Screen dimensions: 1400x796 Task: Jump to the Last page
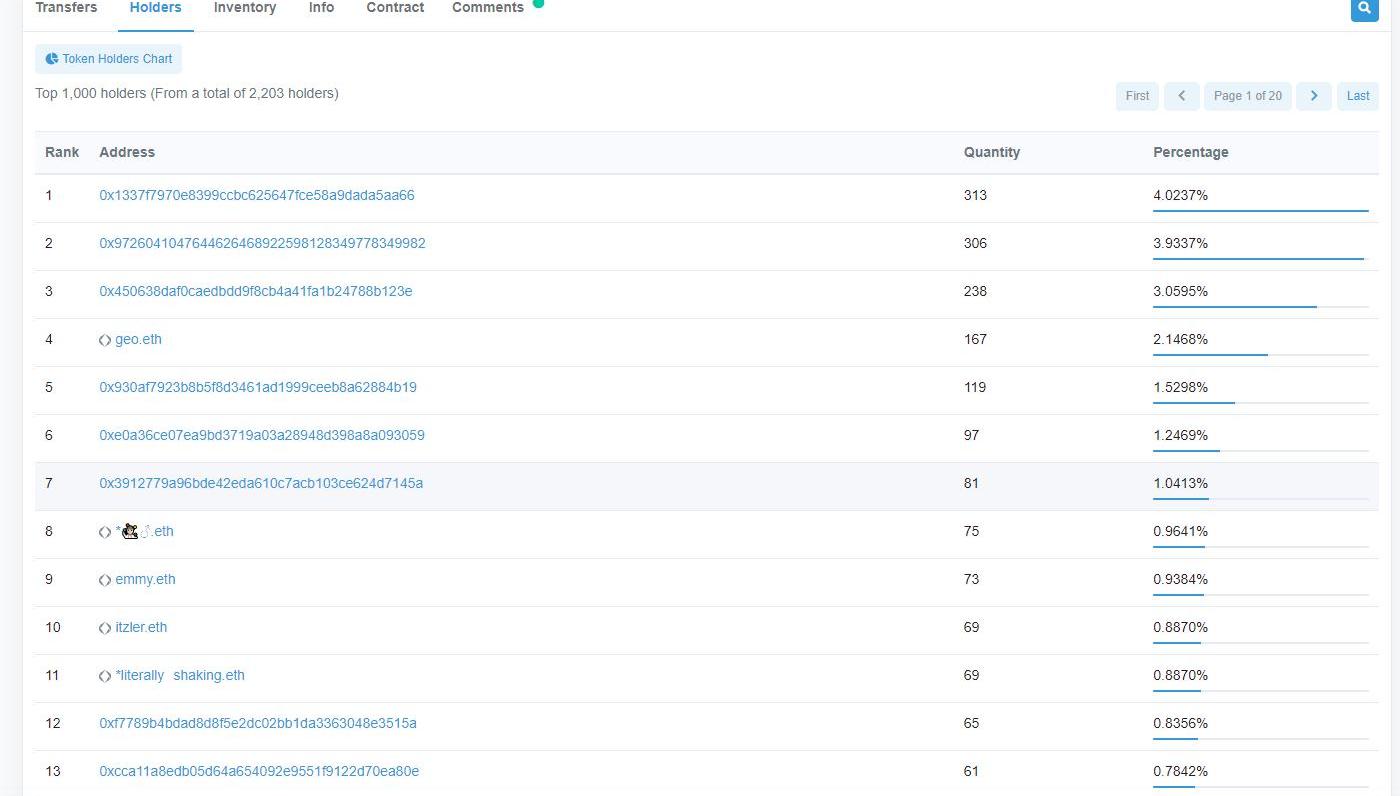pos(1357,96)
